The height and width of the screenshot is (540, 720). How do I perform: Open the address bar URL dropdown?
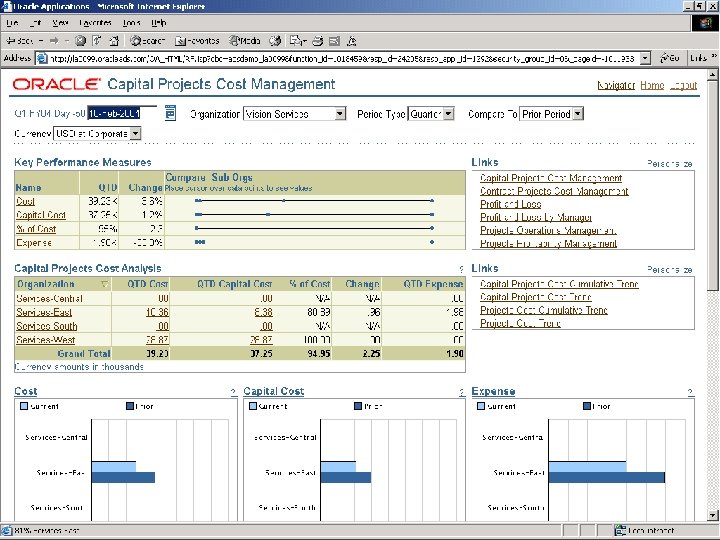click(646, 58)
